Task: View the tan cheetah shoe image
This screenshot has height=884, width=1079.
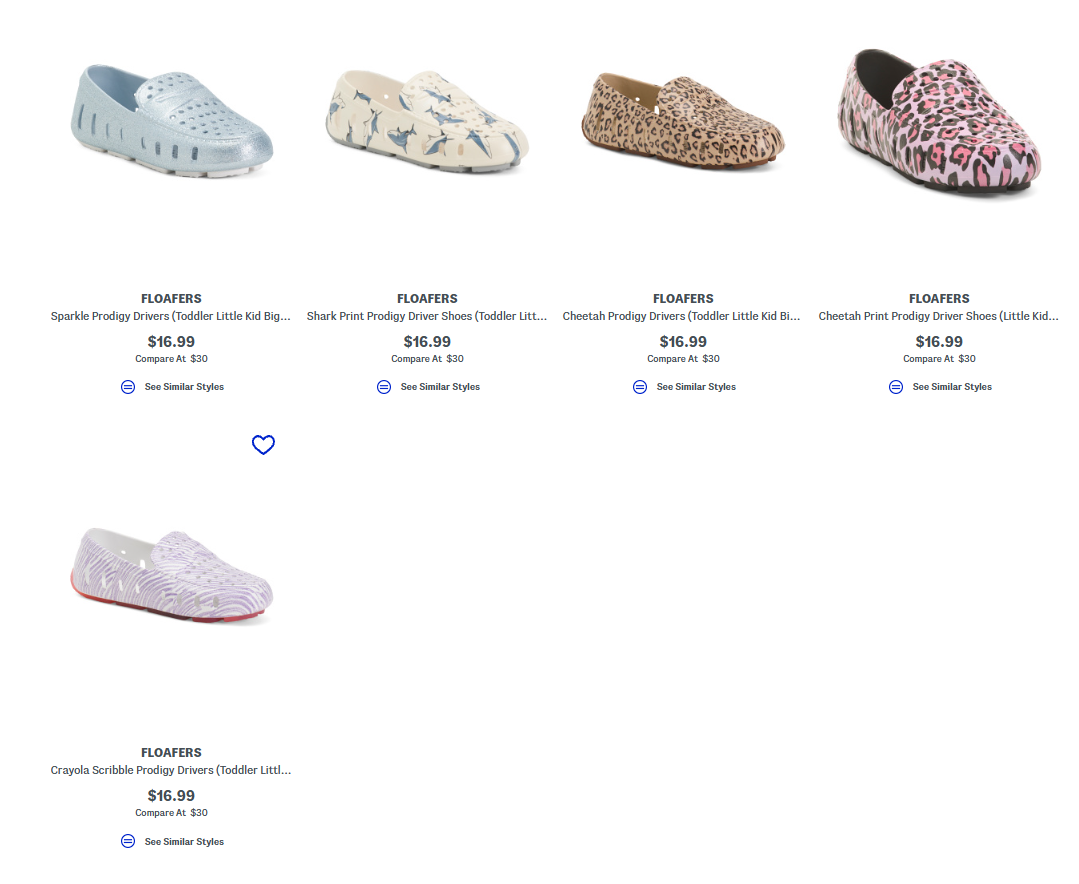Action: point(683,121)
